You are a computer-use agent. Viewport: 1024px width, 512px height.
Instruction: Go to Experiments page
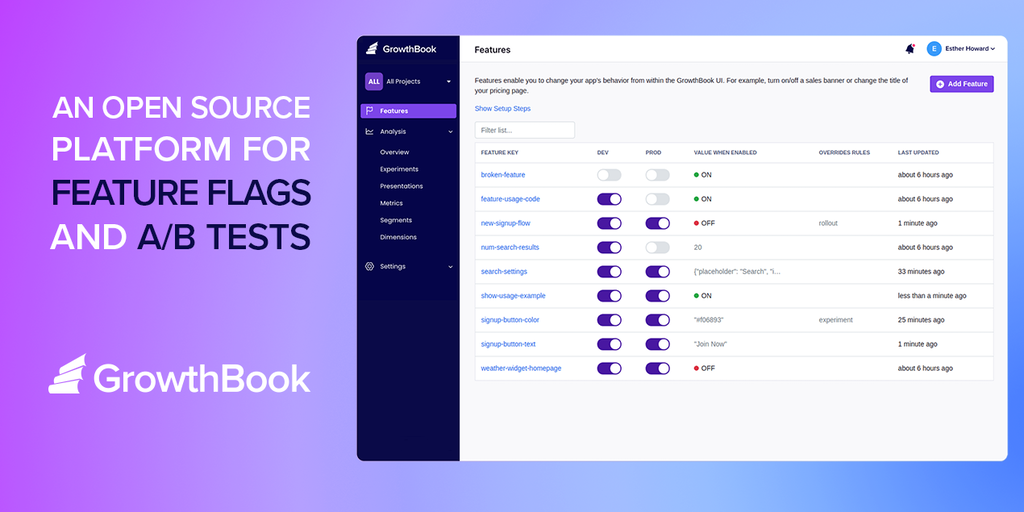[399, 169]
